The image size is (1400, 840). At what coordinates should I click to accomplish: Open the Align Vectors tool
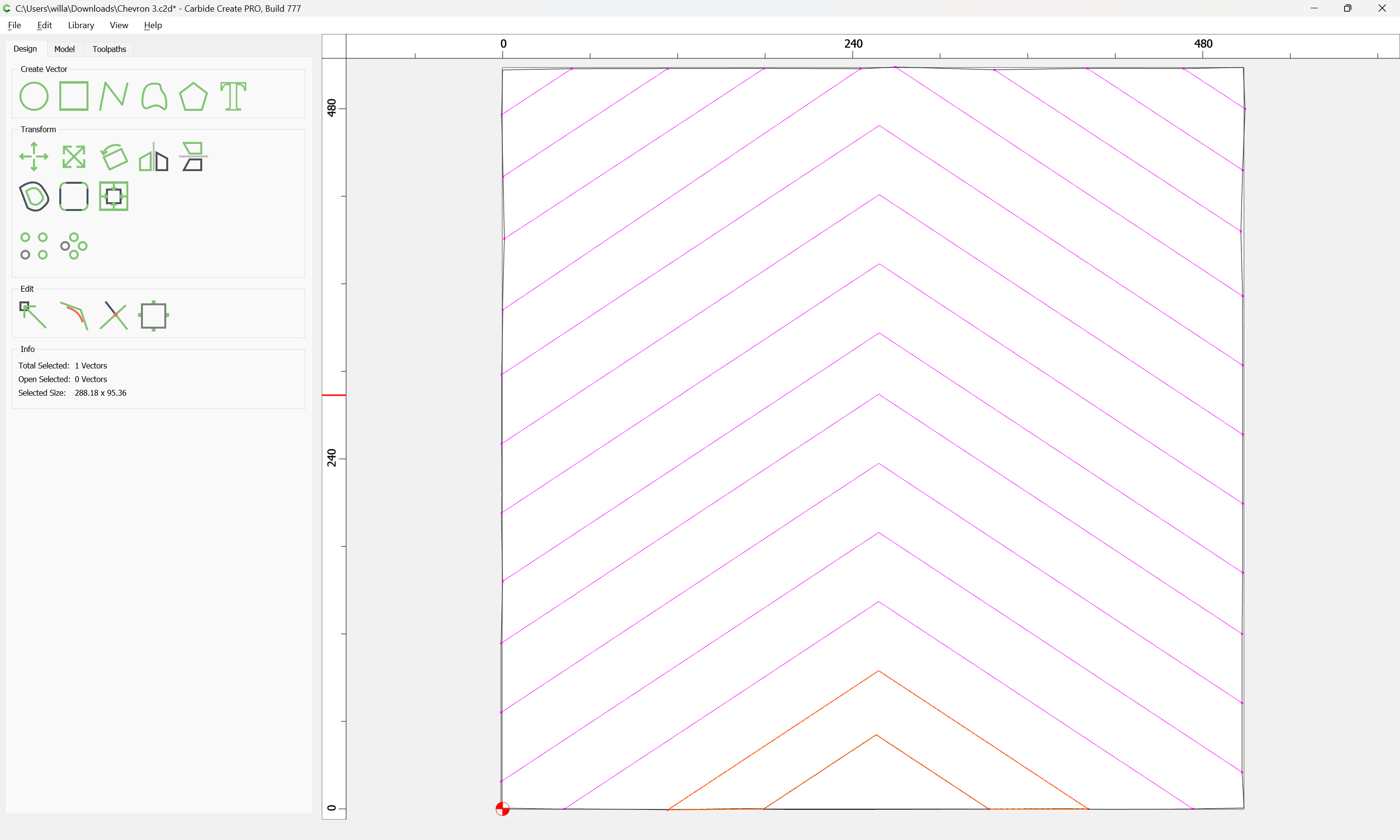tap(193, 157)
